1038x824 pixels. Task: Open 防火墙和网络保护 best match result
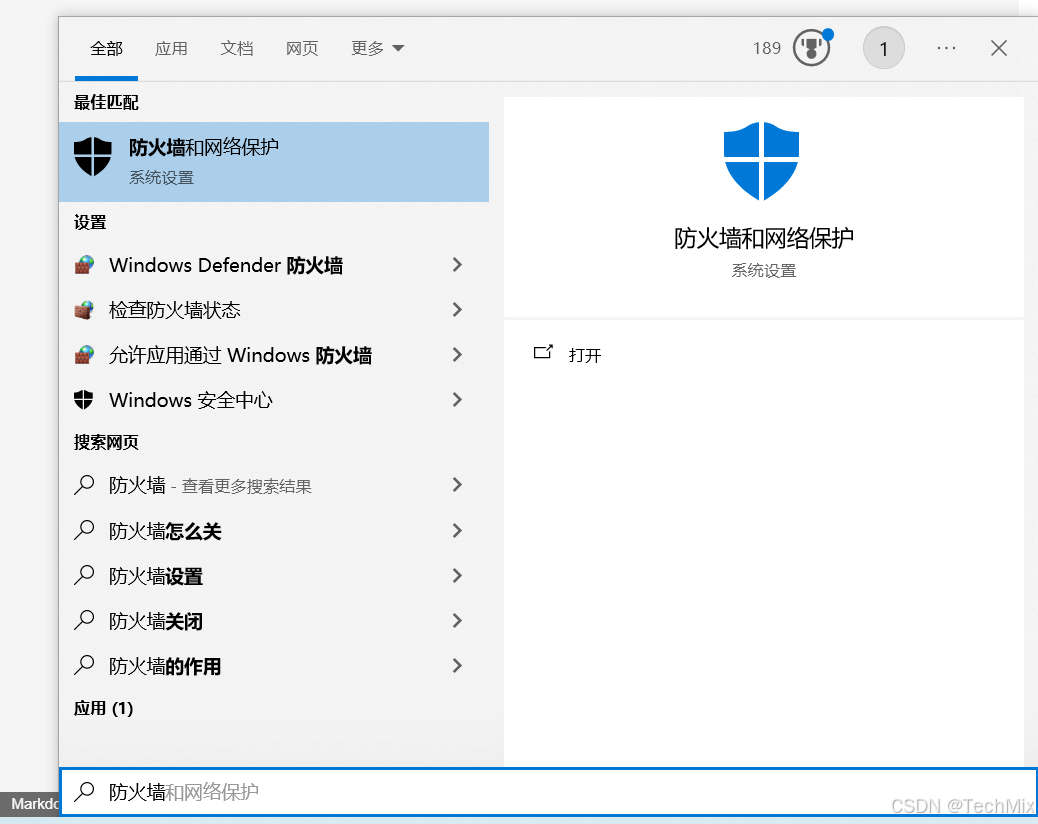coord(274,161)
